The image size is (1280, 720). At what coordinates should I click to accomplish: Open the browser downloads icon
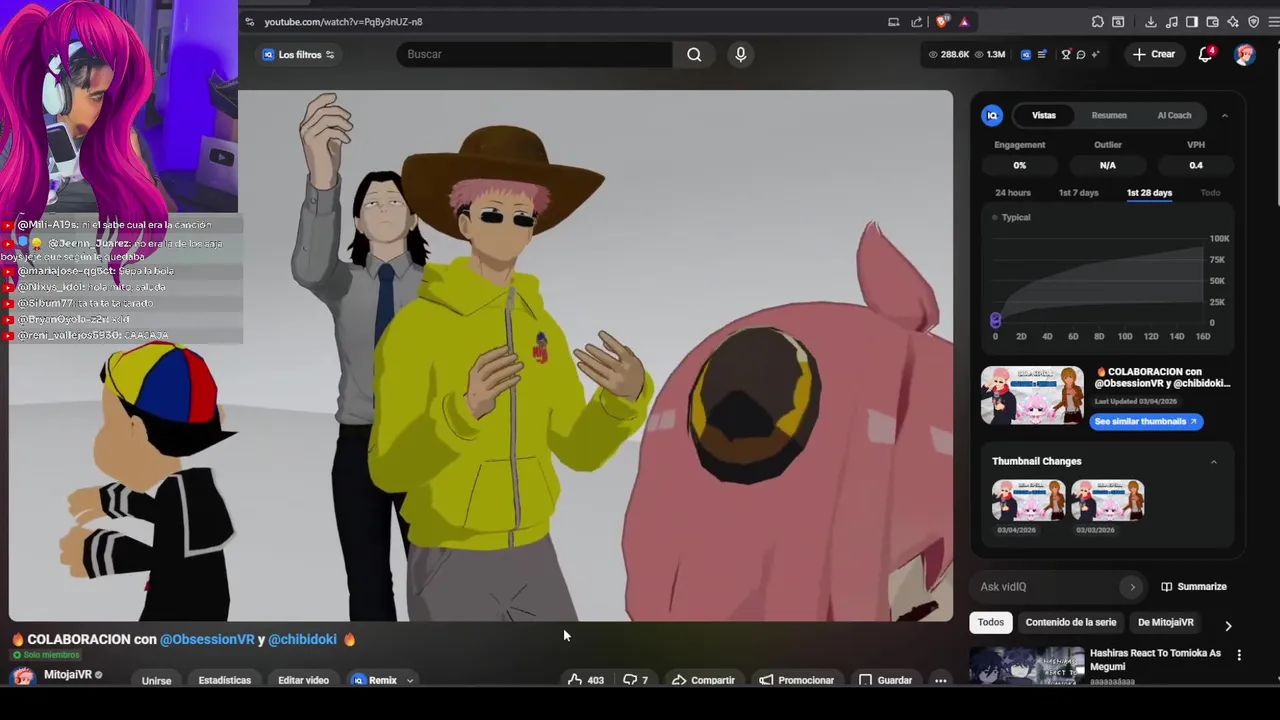tap(1151, 22)
